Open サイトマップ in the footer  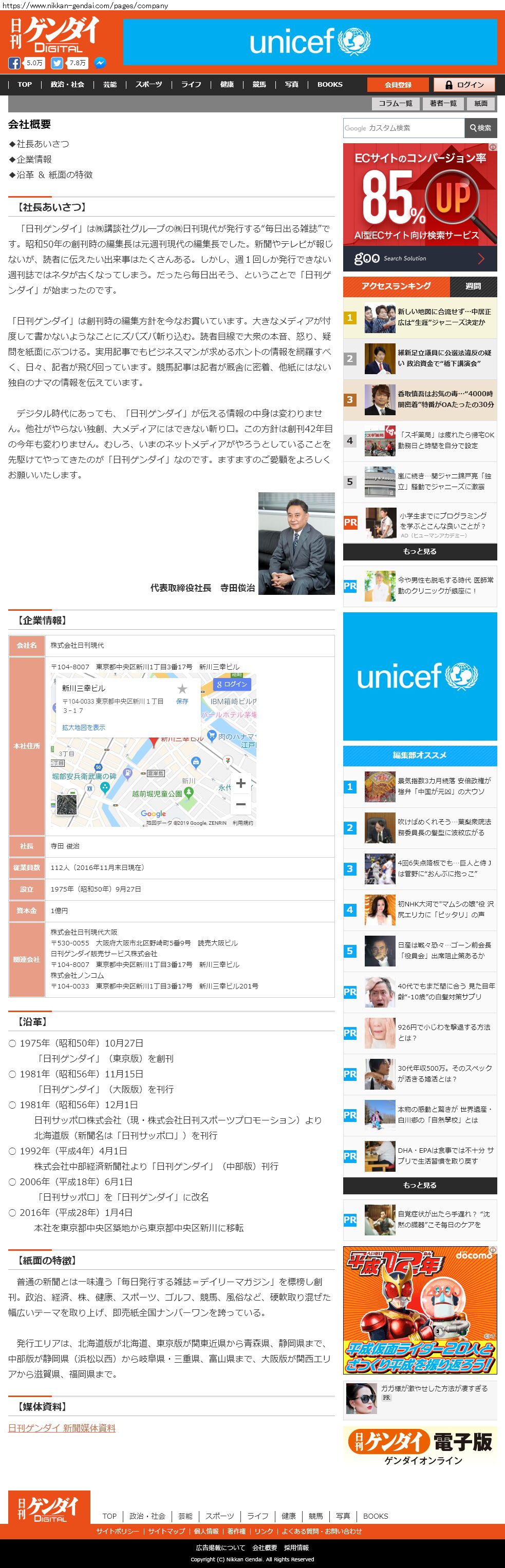point(166,1532)
